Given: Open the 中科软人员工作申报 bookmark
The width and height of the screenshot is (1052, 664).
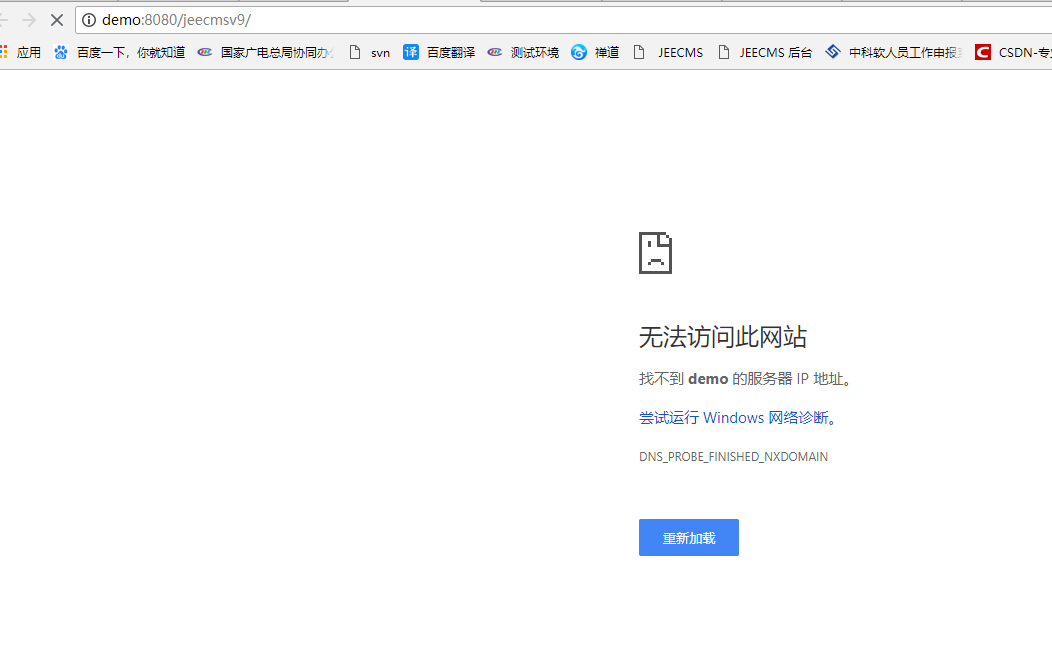Looking at the screenshot, I should [894, 52].
